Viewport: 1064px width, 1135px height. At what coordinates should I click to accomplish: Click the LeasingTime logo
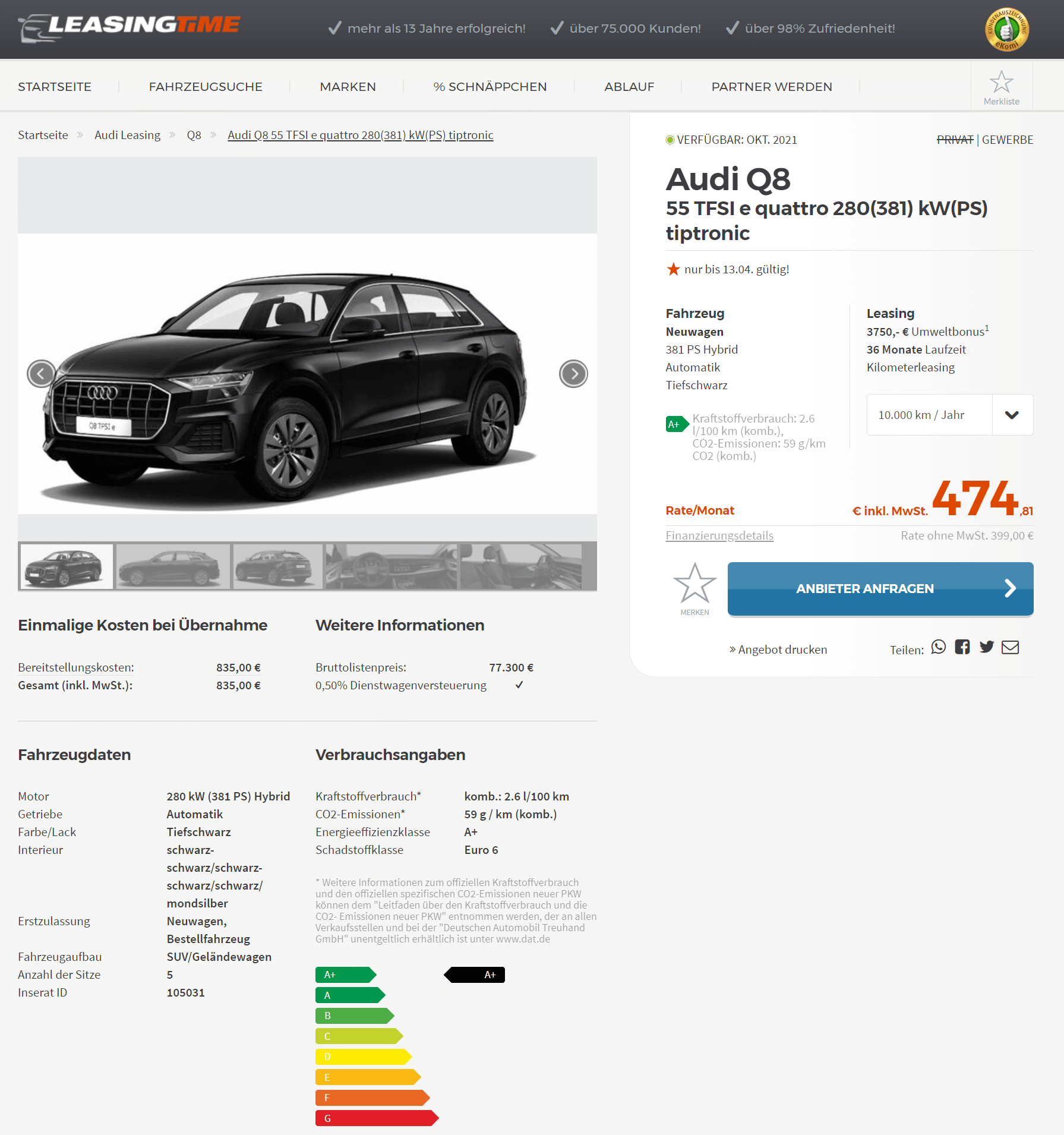click(130, 27)
